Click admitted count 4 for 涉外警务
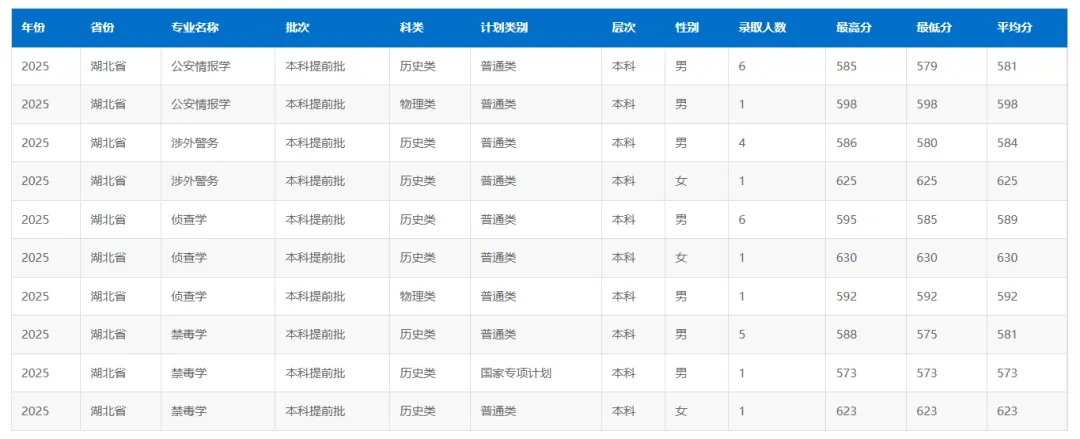The height and width of the screenshot is (439, 1080). tap(742, 143)
